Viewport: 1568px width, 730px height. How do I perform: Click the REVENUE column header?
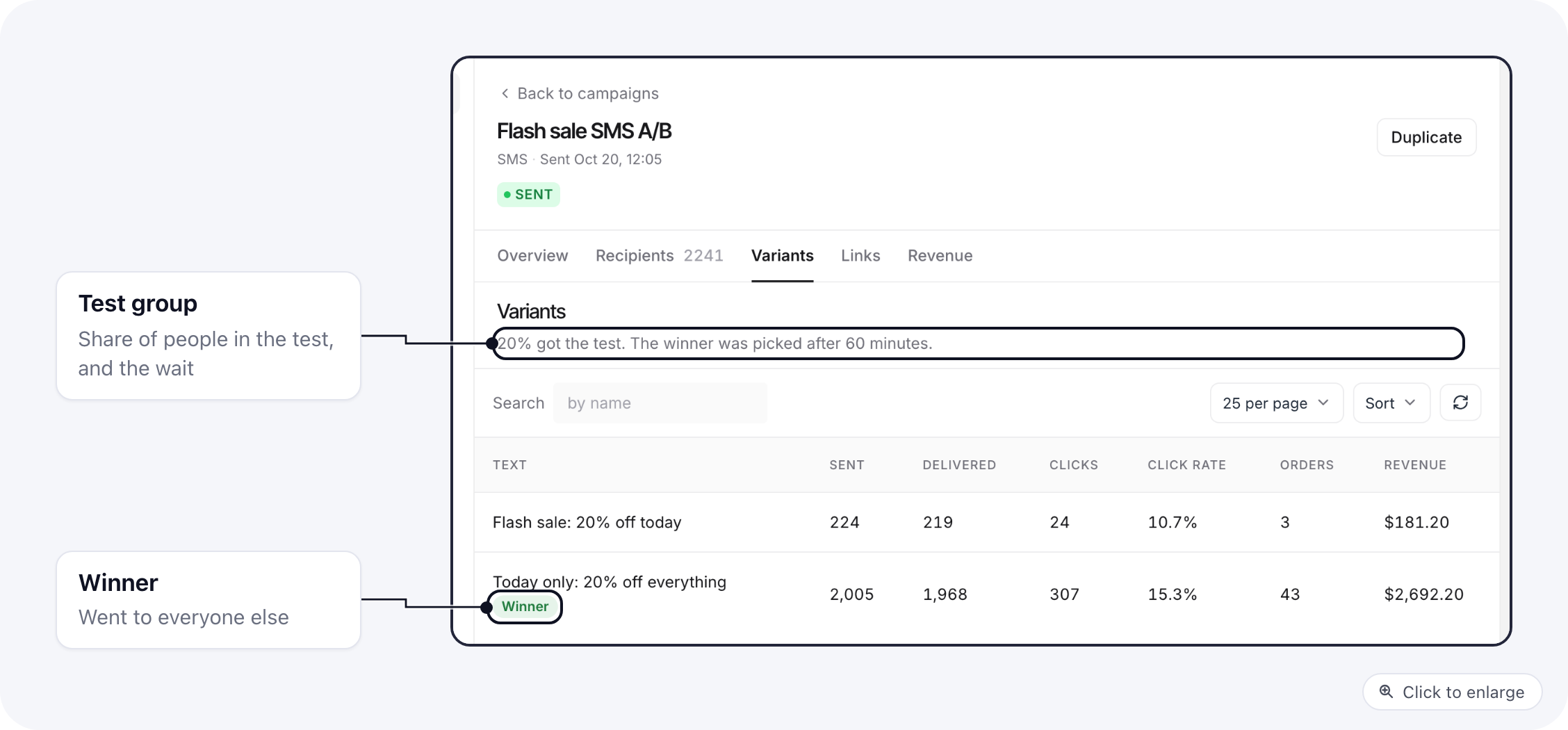[x=1415, y=464]
